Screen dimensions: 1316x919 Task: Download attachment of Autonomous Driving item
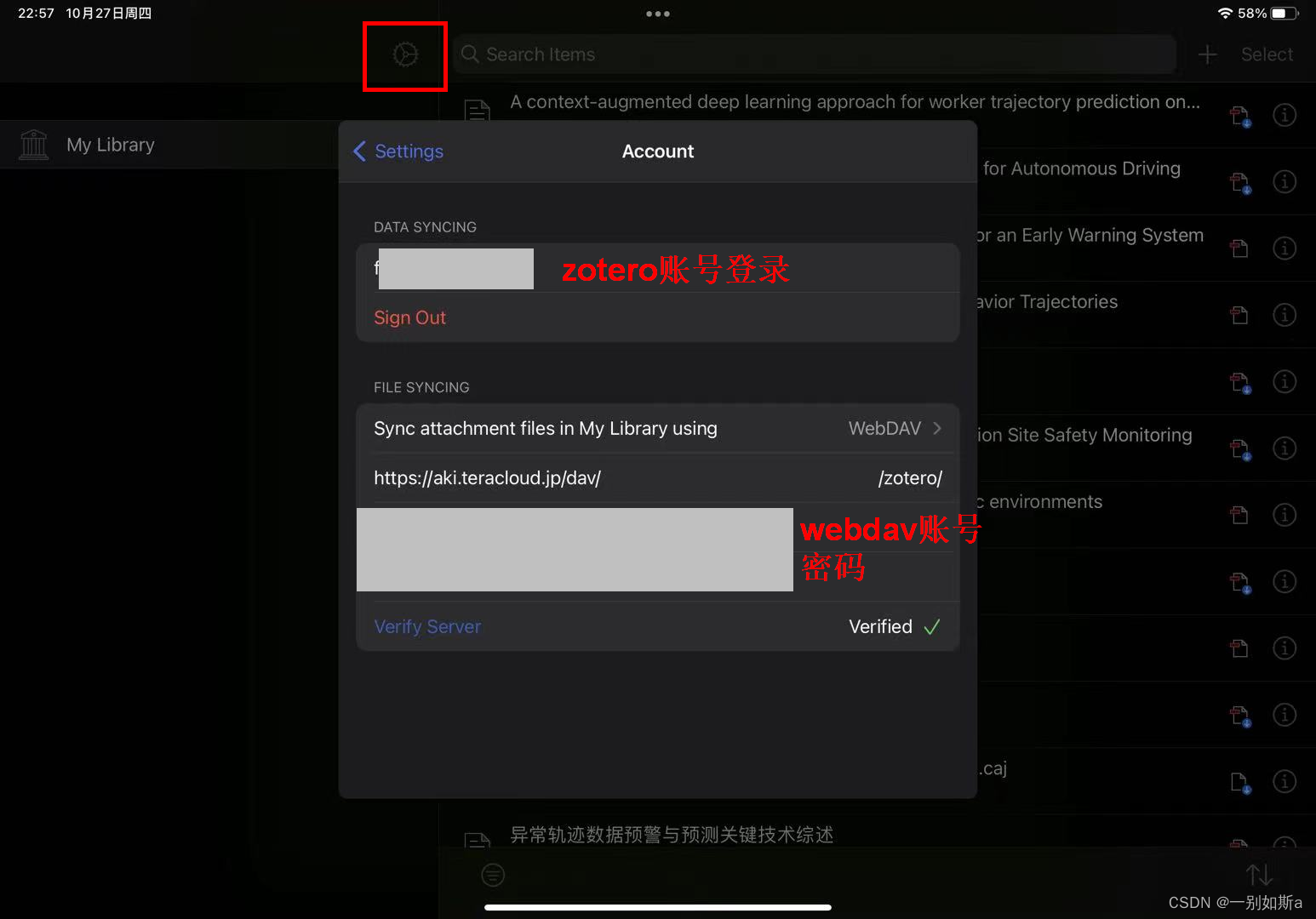[x=1240, y=182]
